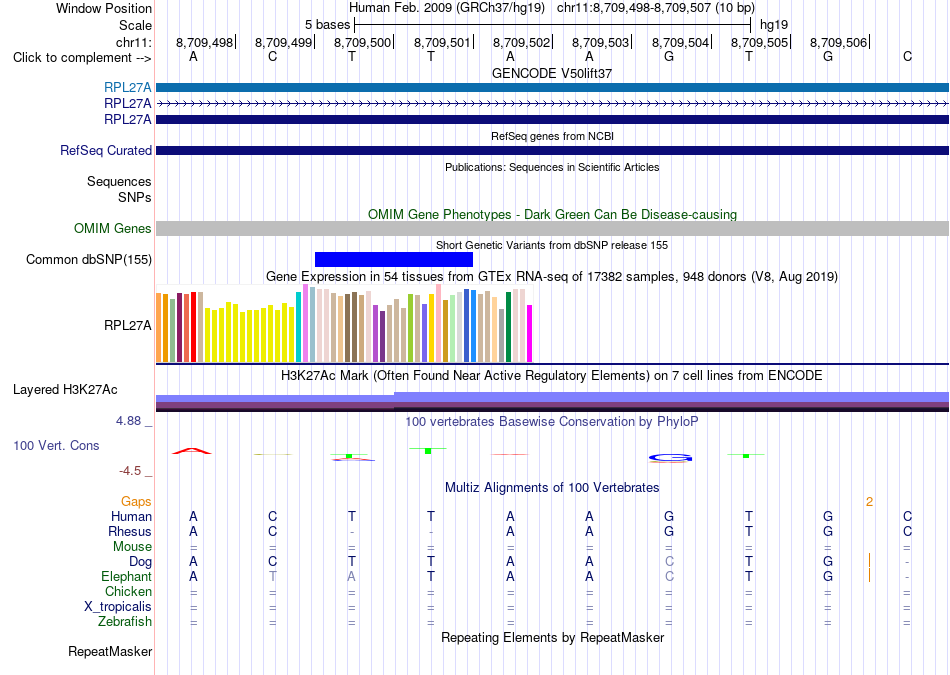The height and width of the screenshot is (675, 950).
Task: Select the blue dbSNP variant bar
Action: pos(394,259)
